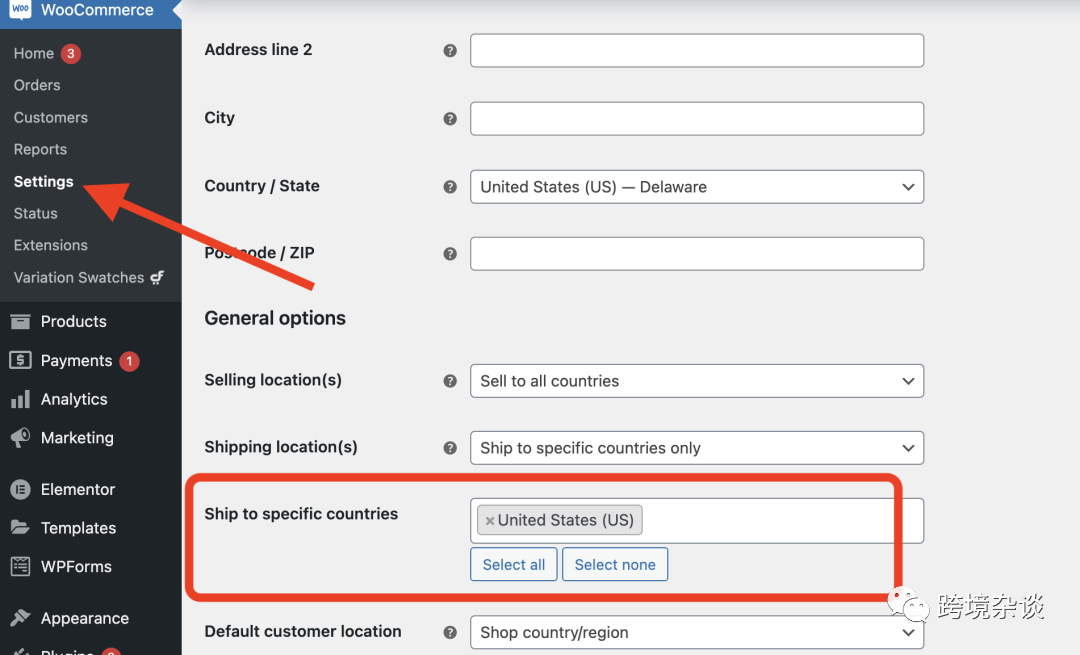Viewport: 1080px width, 655px height.
Task: Open Selling location(s) dropdown
Action: [696, 381]
